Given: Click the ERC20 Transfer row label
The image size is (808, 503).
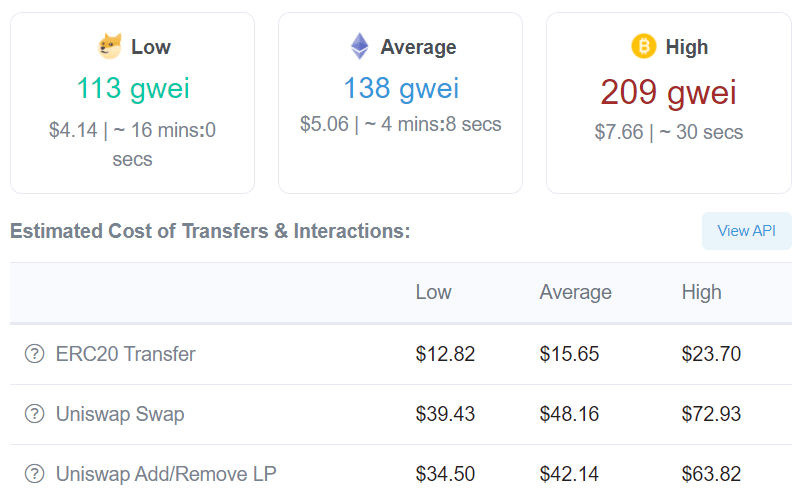Looking at the screenshot, I should click(x=125, y=354).
